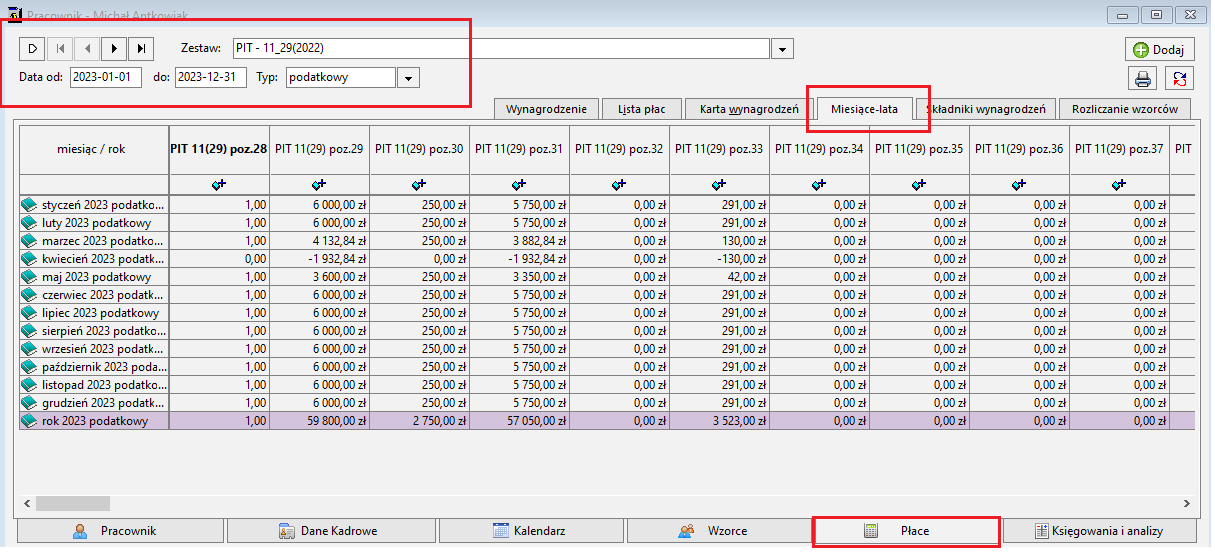Switch to the Wynagrodzenie tab
This screenshot has height=554, width=1215.
tap(546, 109)
